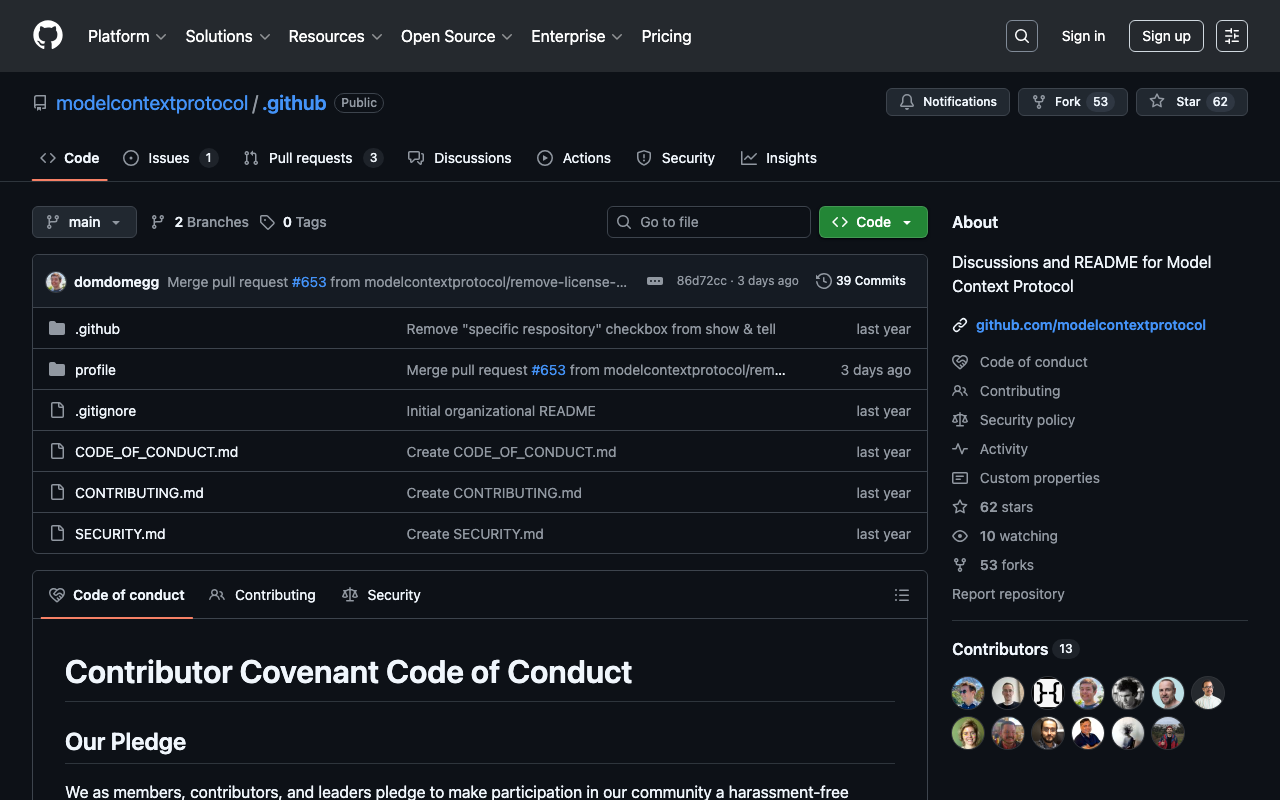
Task: Expand the Open Source menu
Action: 456,36
